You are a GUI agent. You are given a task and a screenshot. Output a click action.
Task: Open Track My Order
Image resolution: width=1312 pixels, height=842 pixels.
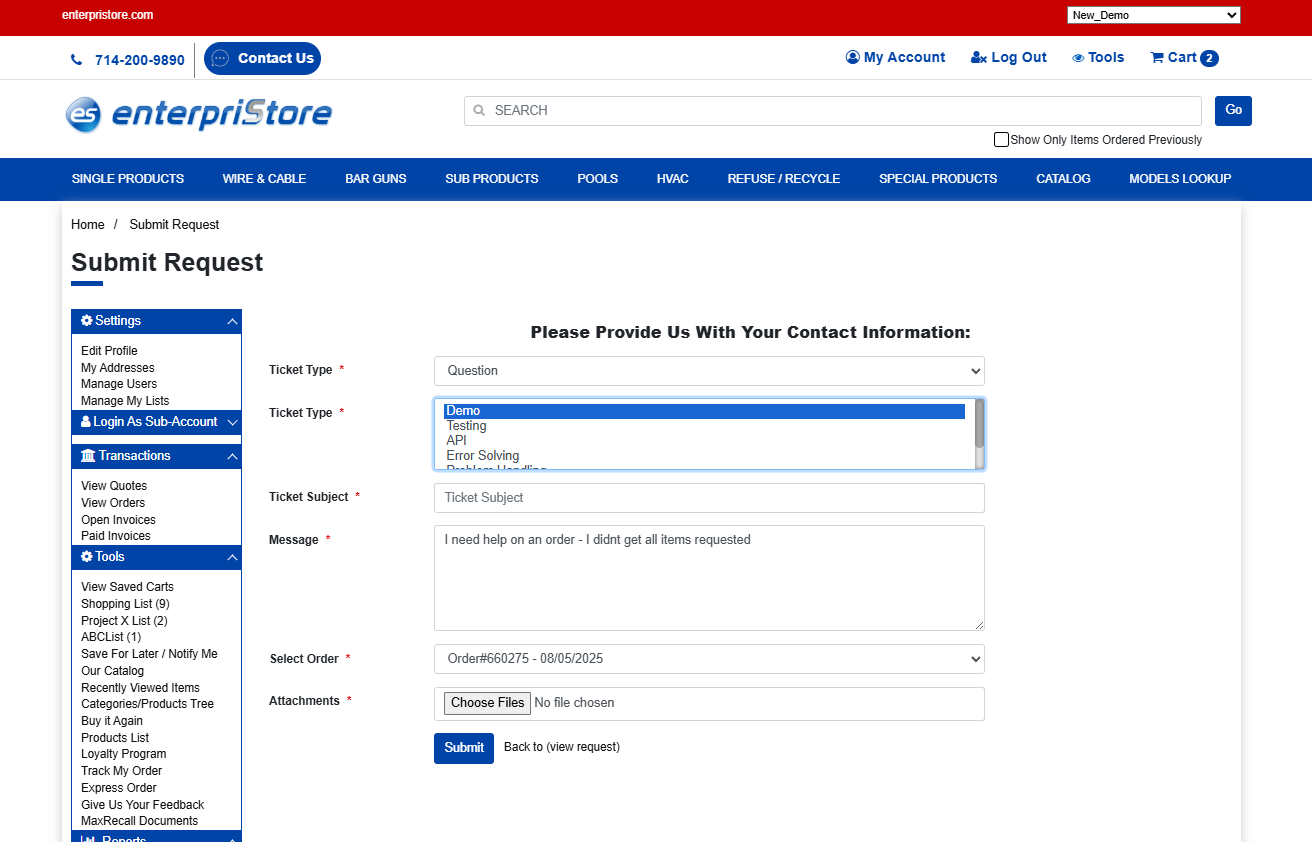[121, 771]
